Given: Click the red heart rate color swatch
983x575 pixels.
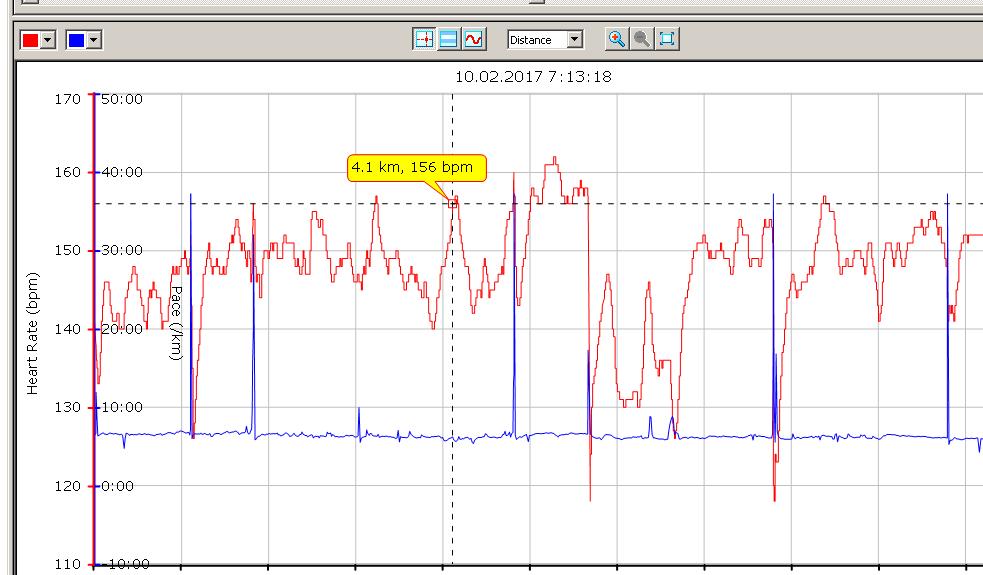Looking at the screenshot, I should [x=30, y=40].
